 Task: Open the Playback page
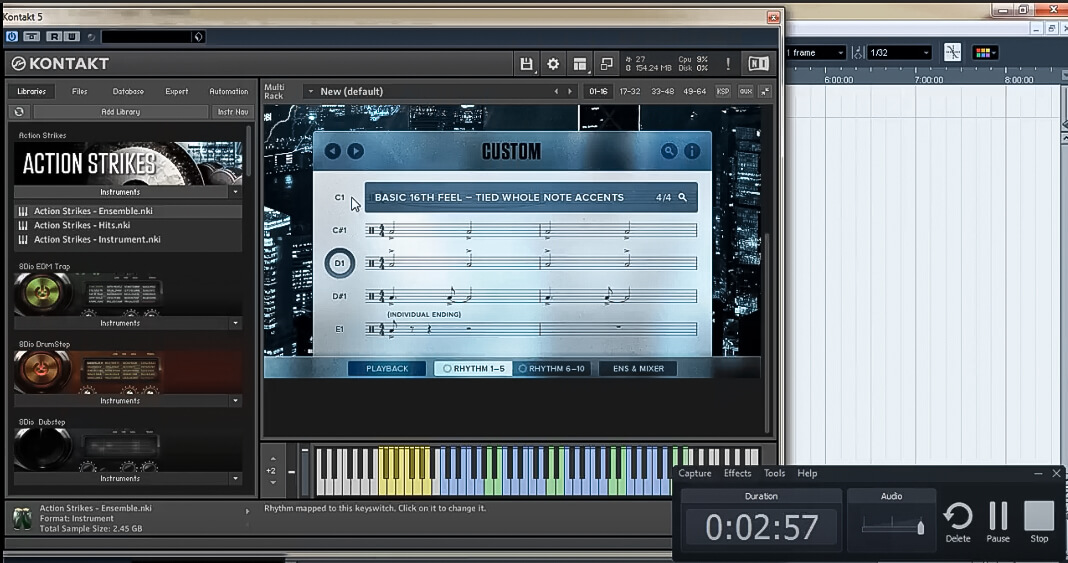click(x=387, y=368)
